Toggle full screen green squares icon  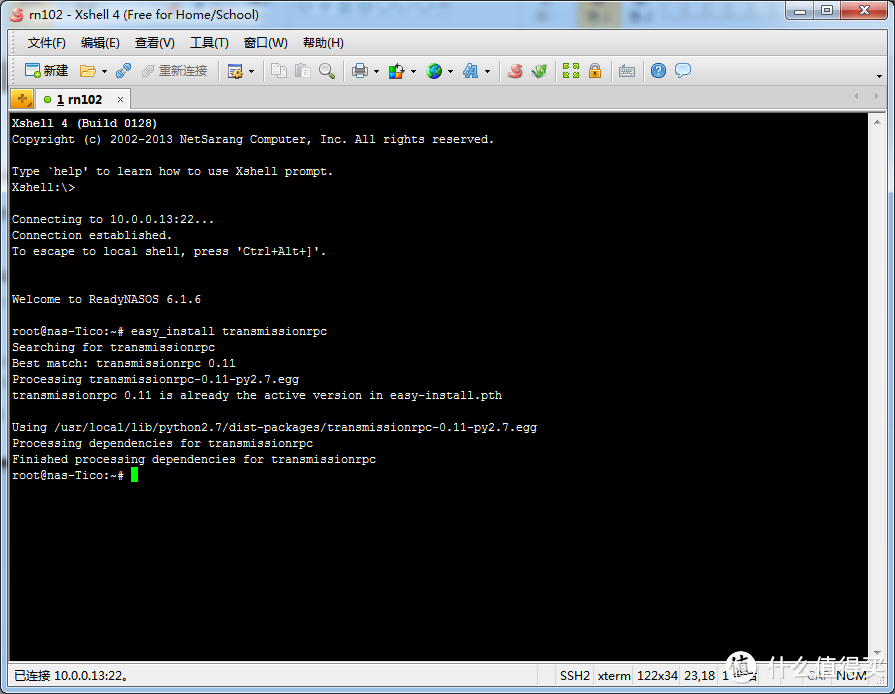pyautogui.click(x=571, y=71)
